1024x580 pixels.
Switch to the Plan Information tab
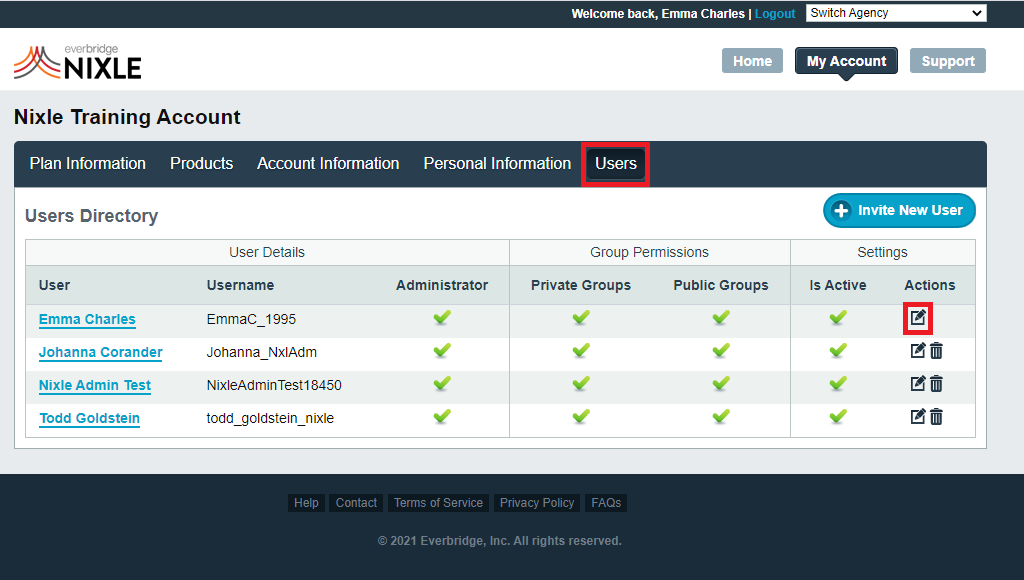tap(88, 163)
